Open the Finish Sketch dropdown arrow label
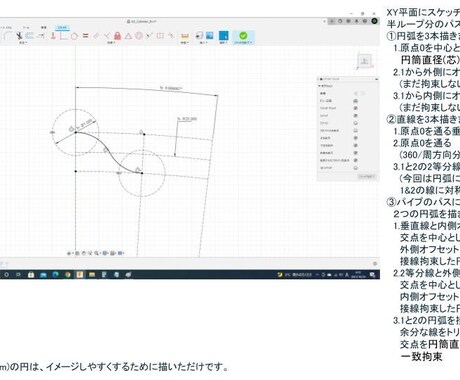Viewport: 460px width, 380px height. [243, 43]
